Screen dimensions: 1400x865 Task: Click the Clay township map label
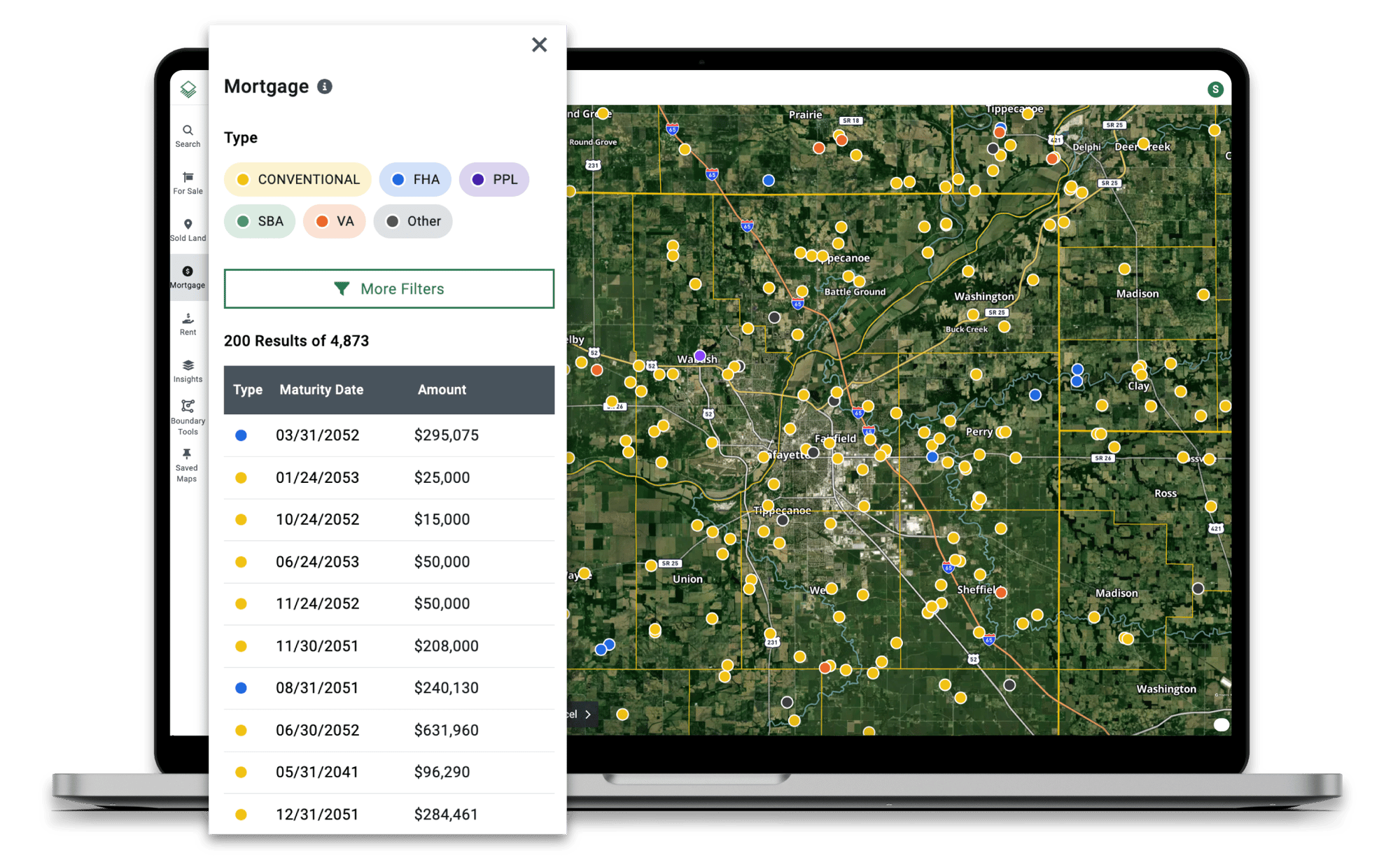[1138, 386]
